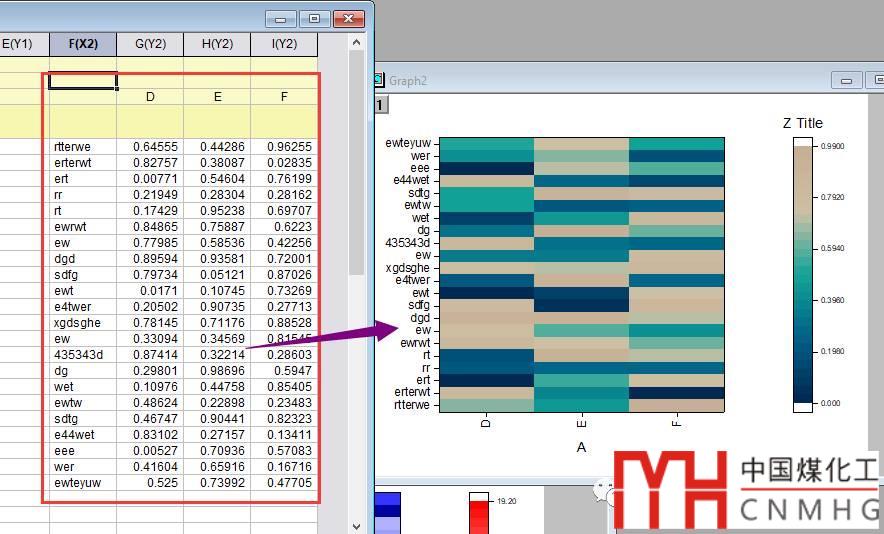
Task: Click the Graph2 window icon
Action: (x=379, y=80)
